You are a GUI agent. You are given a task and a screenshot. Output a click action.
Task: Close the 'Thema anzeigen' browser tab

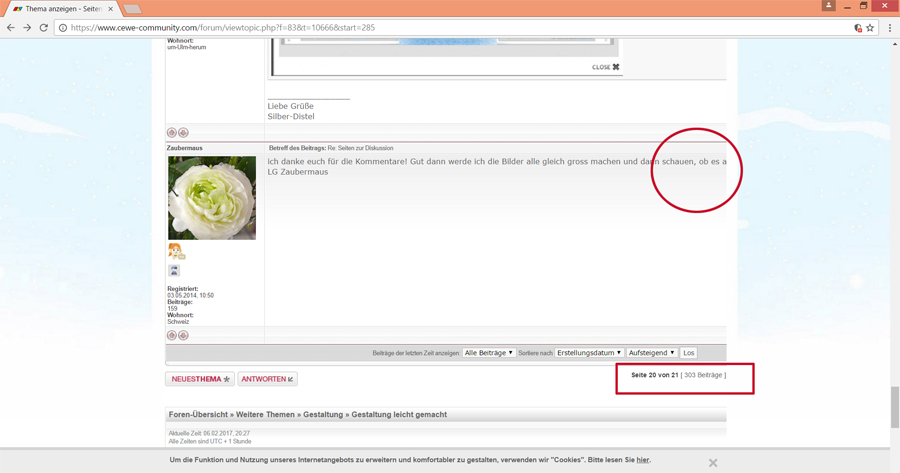click(110, 9)
